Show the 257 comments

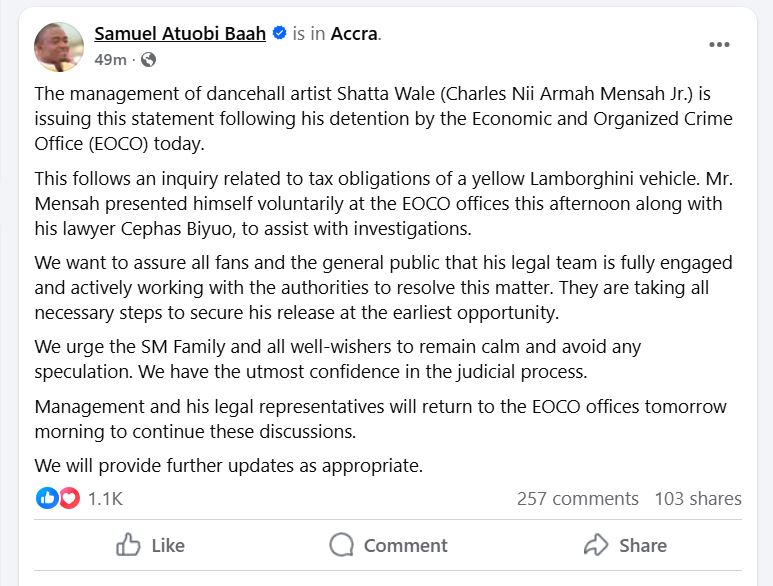click(577, 498)
